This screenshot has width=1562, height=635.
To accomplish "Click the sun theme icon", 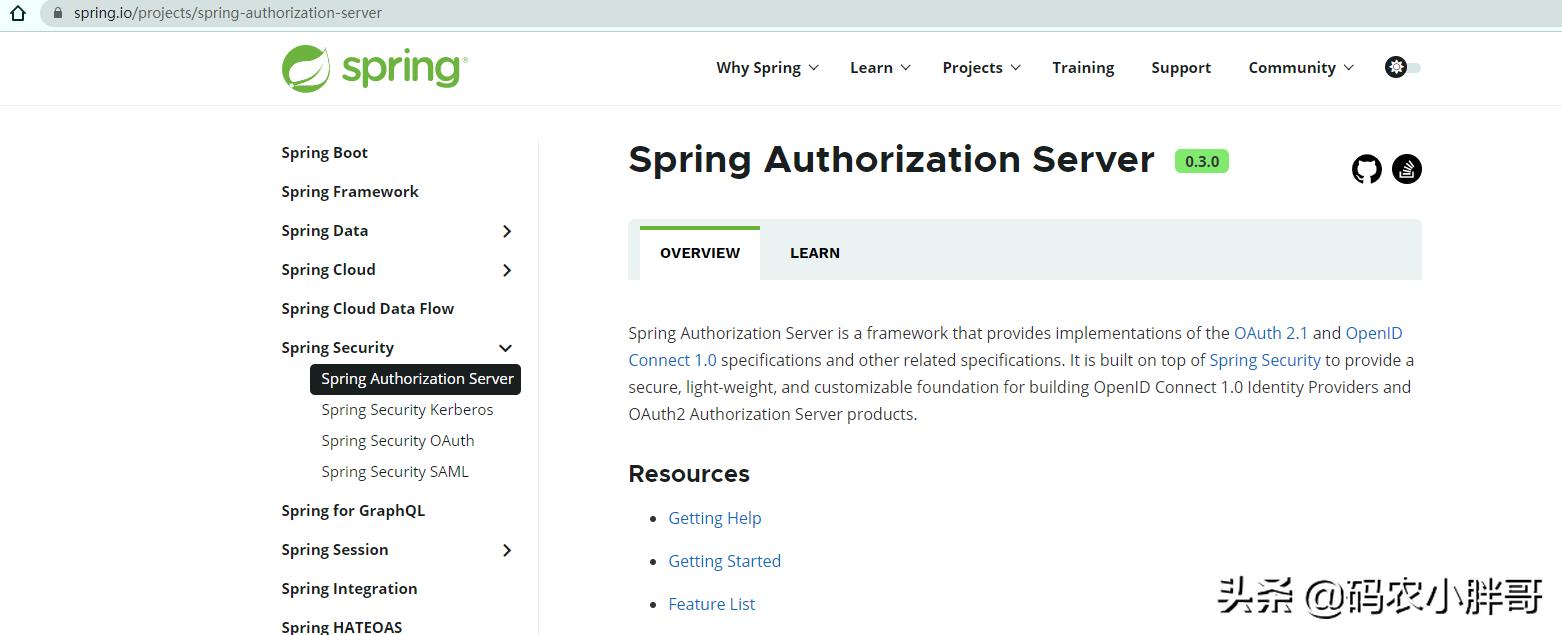I will (1394, 67).
